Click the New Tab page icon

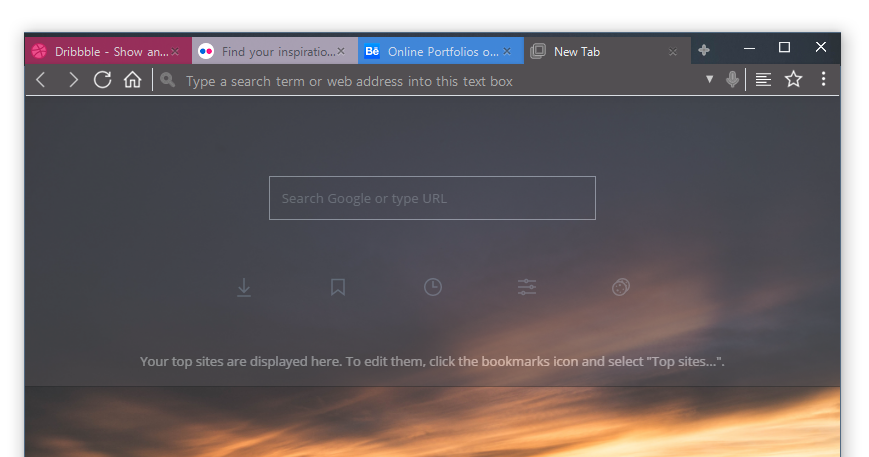pyautogui.click(x=538, y=52)
